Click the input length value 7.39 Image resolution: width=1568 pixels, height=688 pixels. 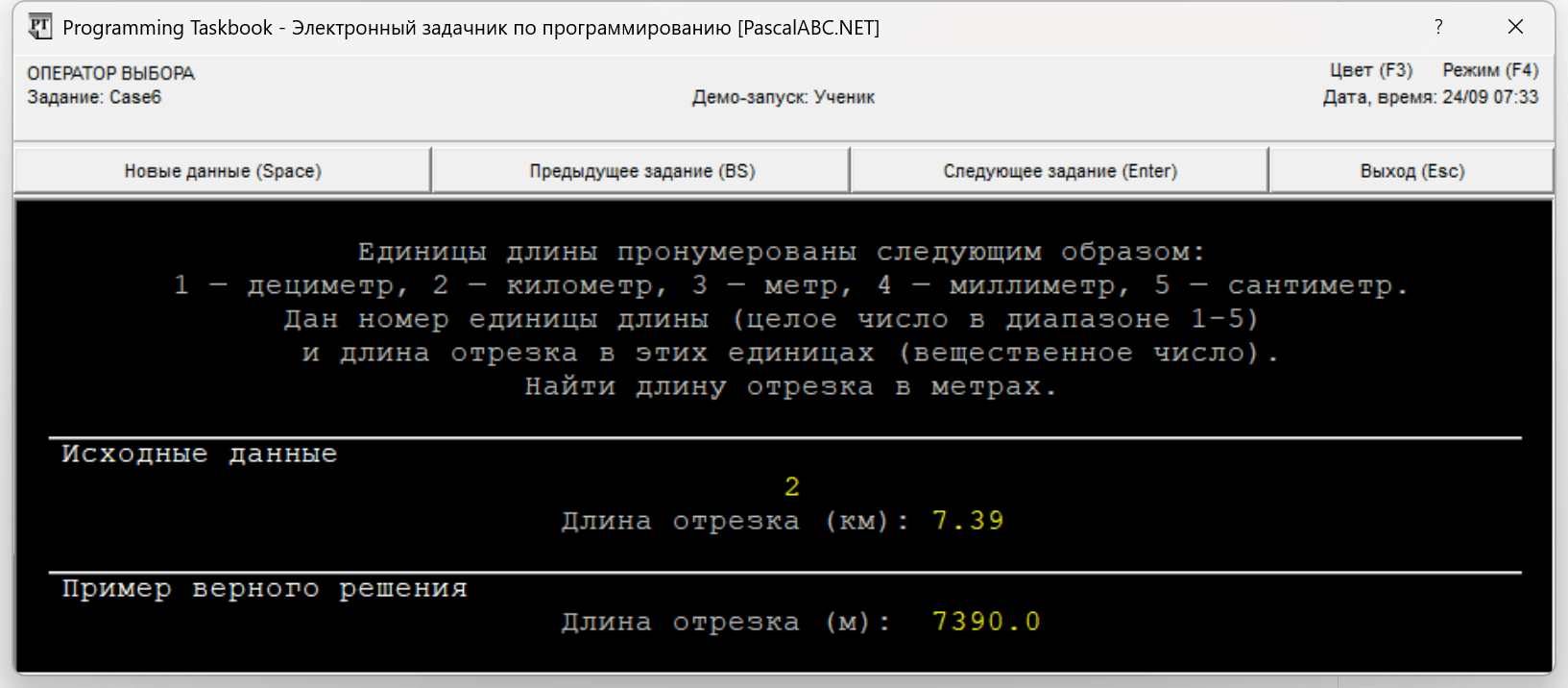coord(967,521)
